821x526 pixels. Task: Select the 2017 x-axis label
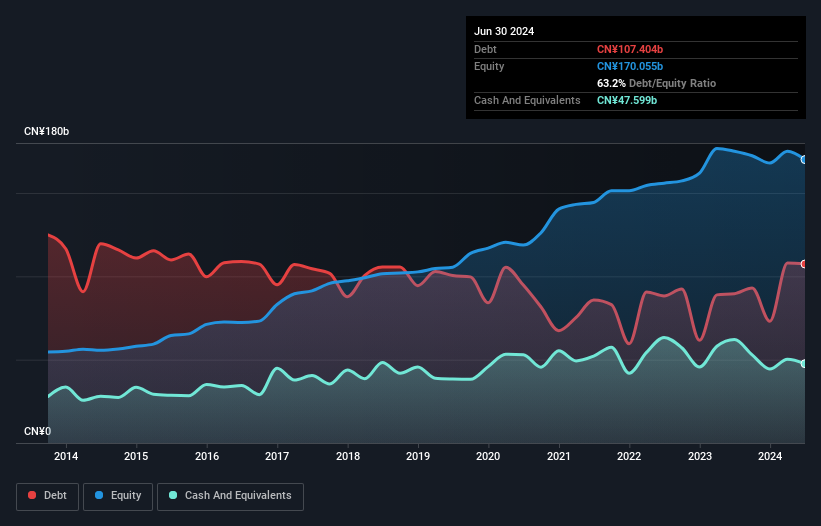pos(277,456)
